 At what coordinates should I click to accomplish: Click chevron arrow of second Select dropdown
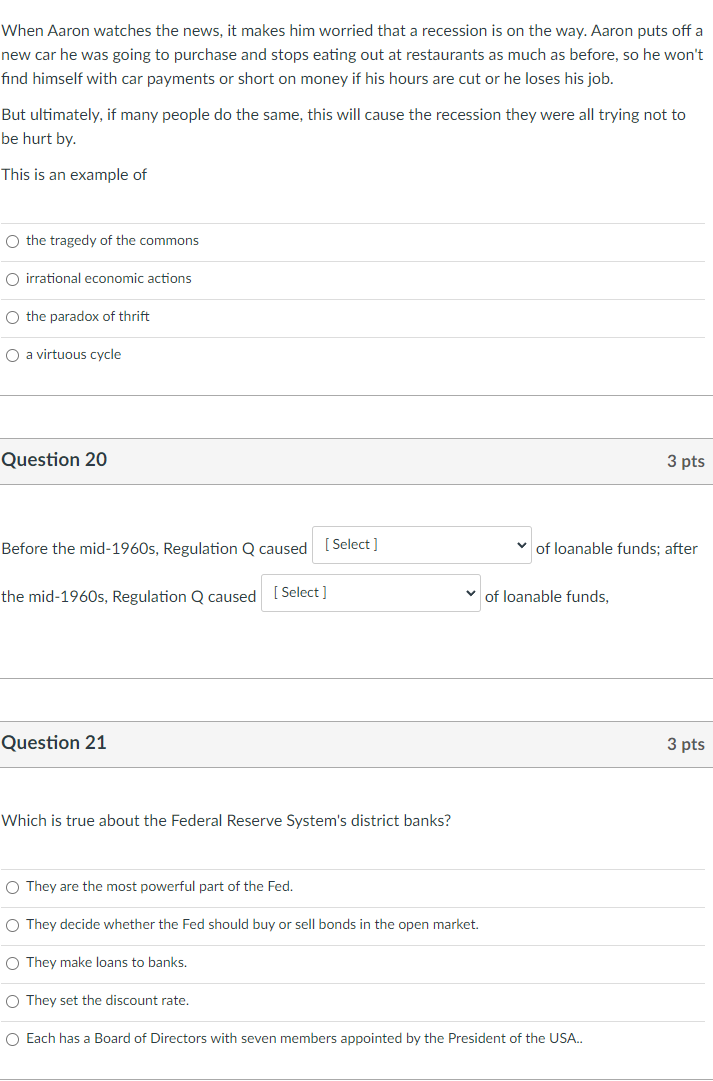tap(470, 593)
